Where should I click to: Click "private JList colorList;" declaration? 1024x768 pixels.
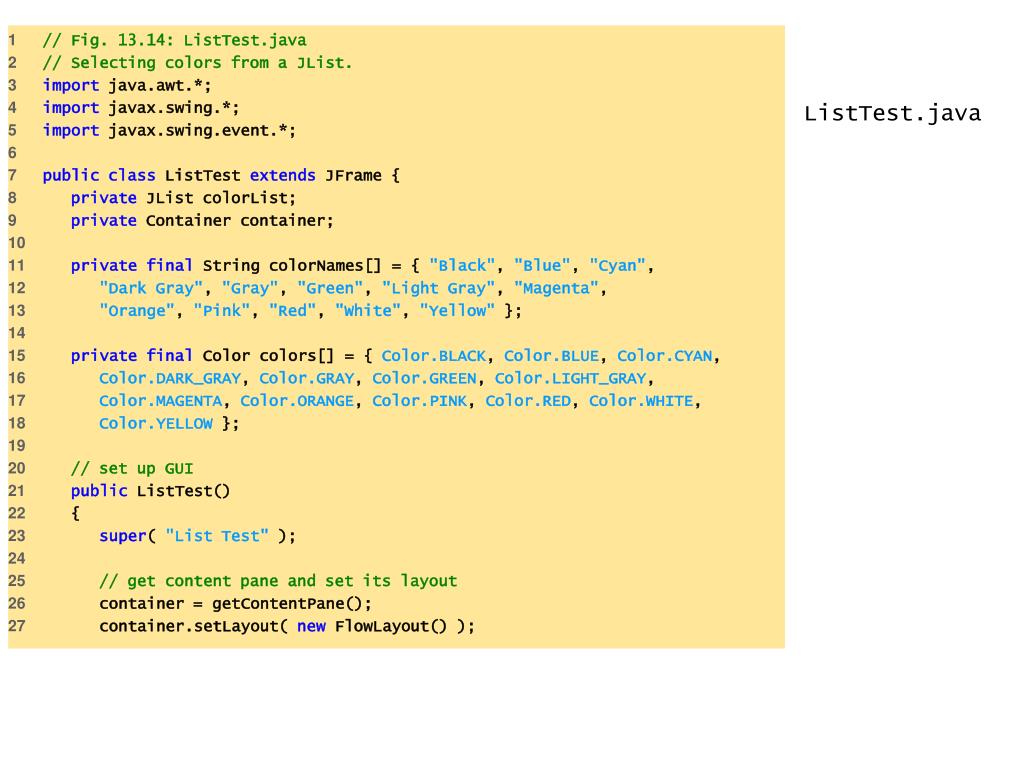(184, 198)
